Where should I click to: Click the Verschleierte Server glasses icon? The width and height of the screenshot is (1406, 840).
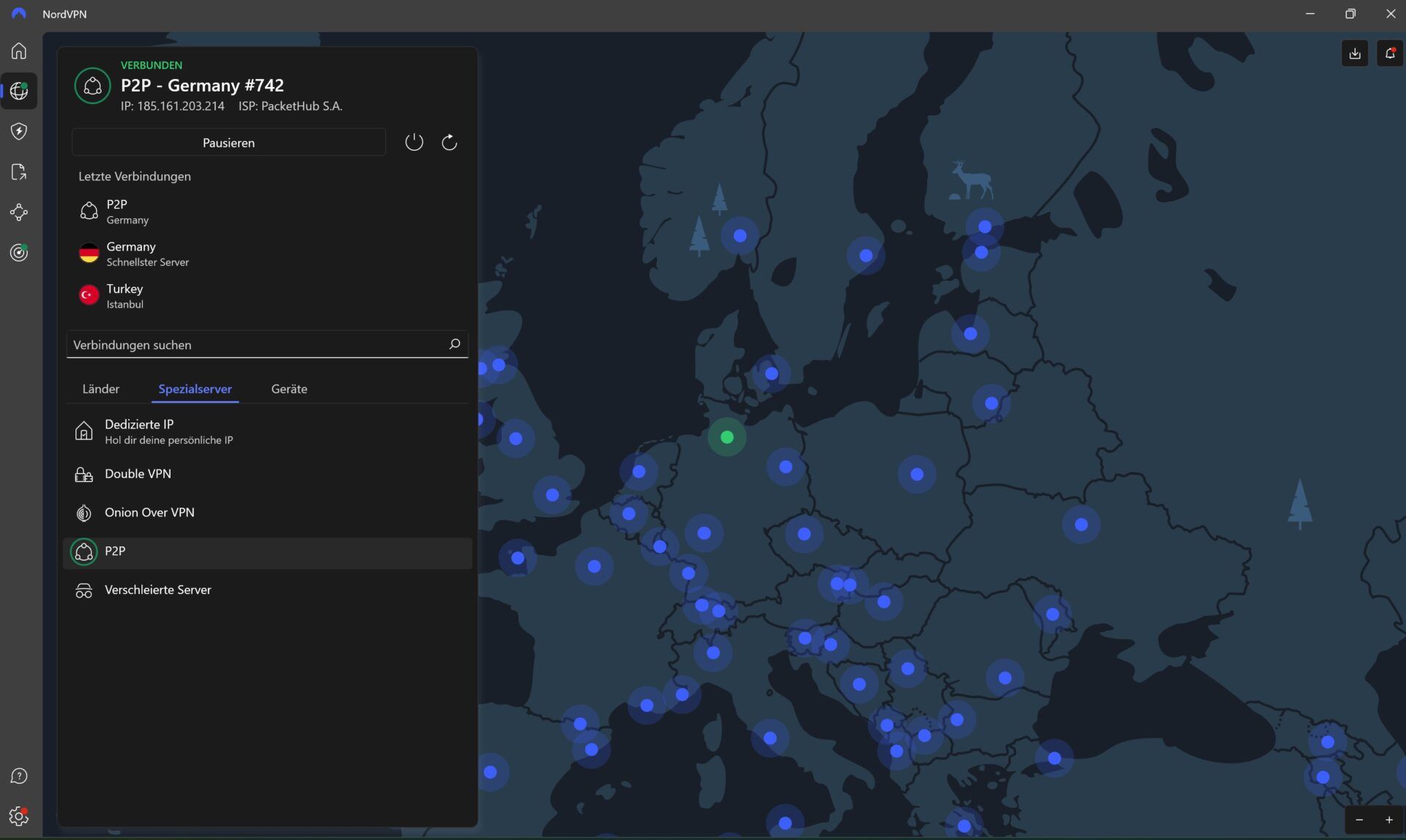84,590
